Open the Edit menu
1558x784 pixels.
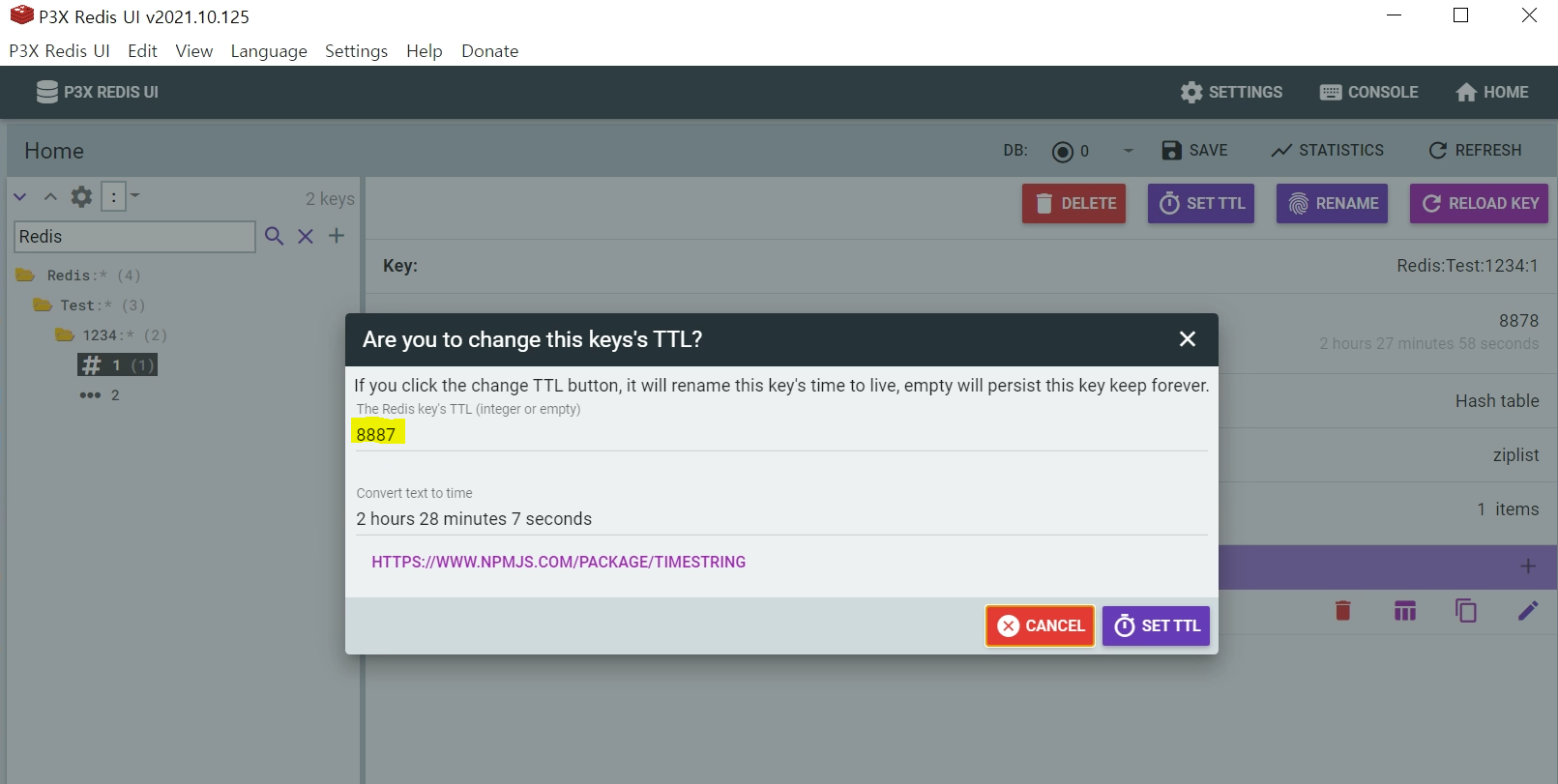[142, 51]
